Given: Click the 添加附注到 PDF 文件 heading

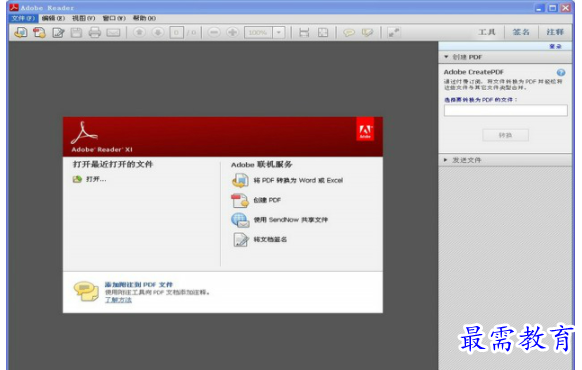Looking at the screenshot, I should [x=139, y=285].
